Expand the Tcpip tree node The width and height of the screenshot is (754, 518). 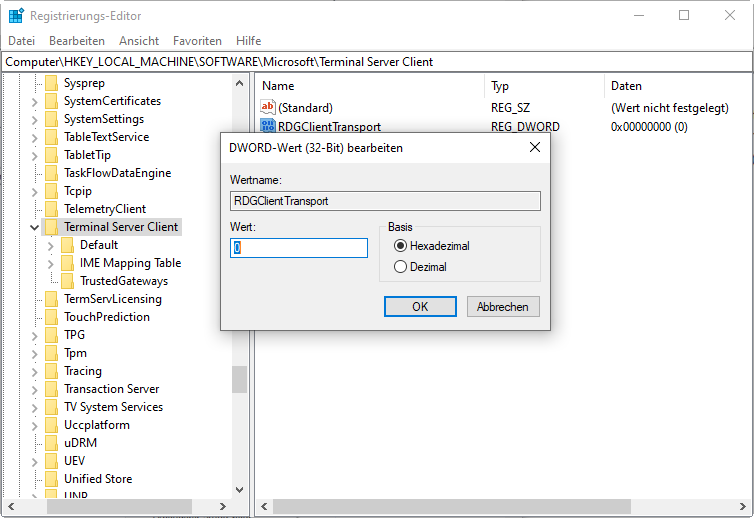click(35, 191)
